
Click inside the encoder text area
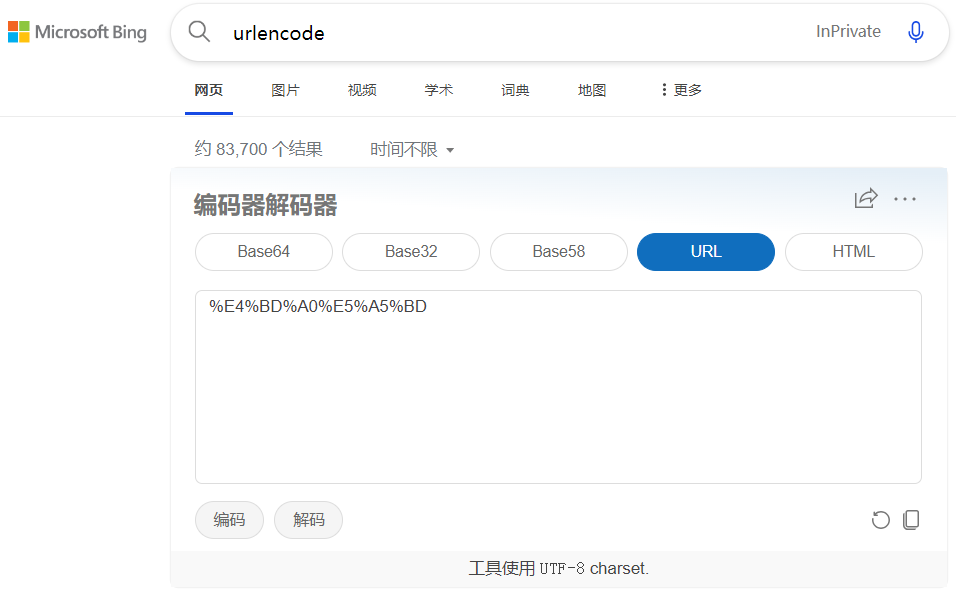pos(558,386)
